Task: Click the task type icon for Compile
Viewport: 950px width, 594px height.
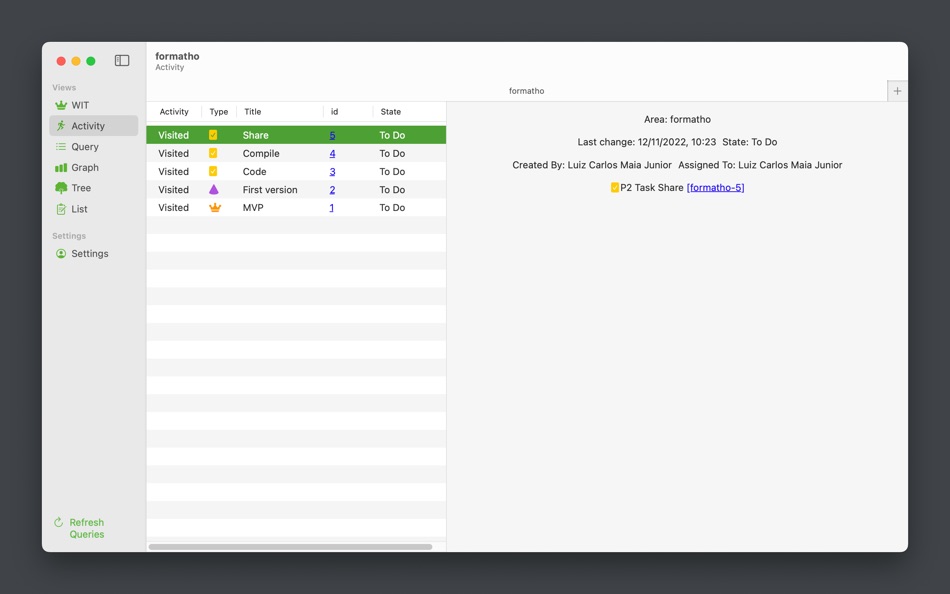Action: click(213, 153)
